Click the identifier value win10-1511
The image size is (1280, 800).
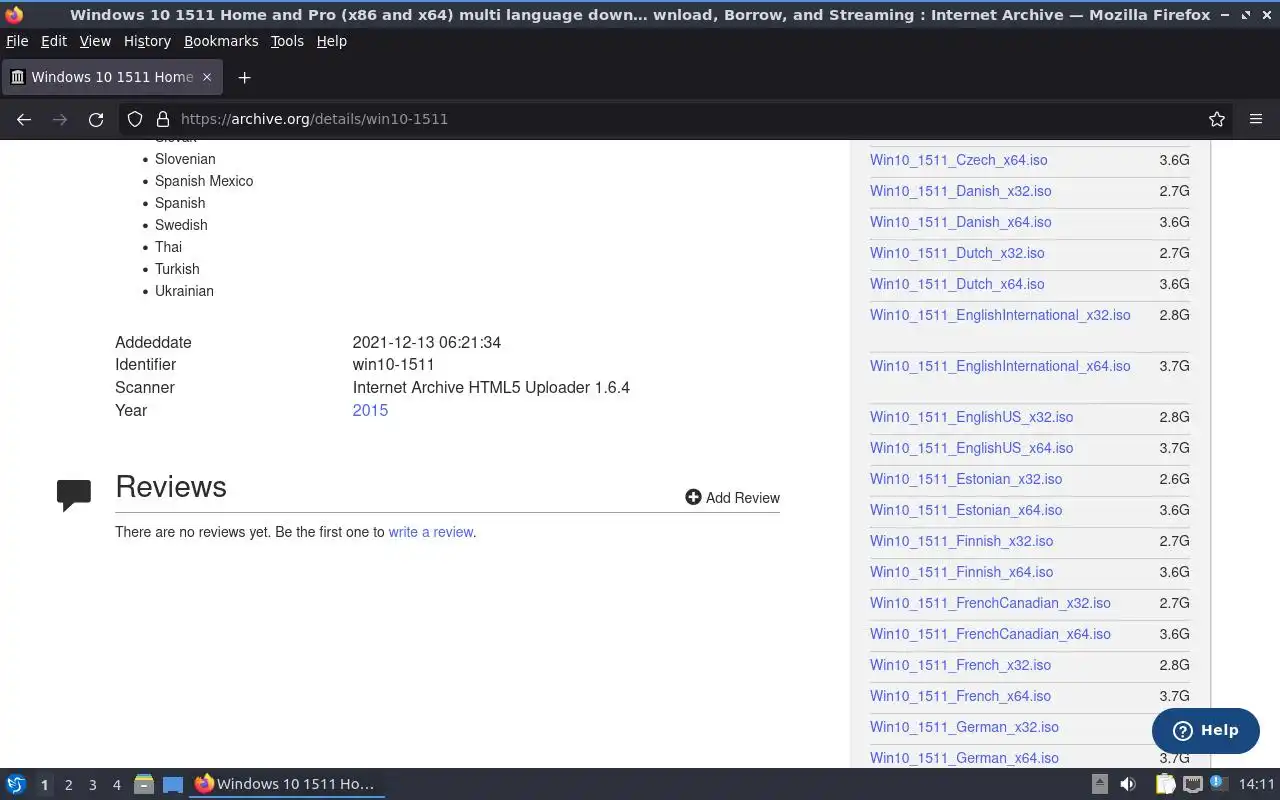pos(393,365)
